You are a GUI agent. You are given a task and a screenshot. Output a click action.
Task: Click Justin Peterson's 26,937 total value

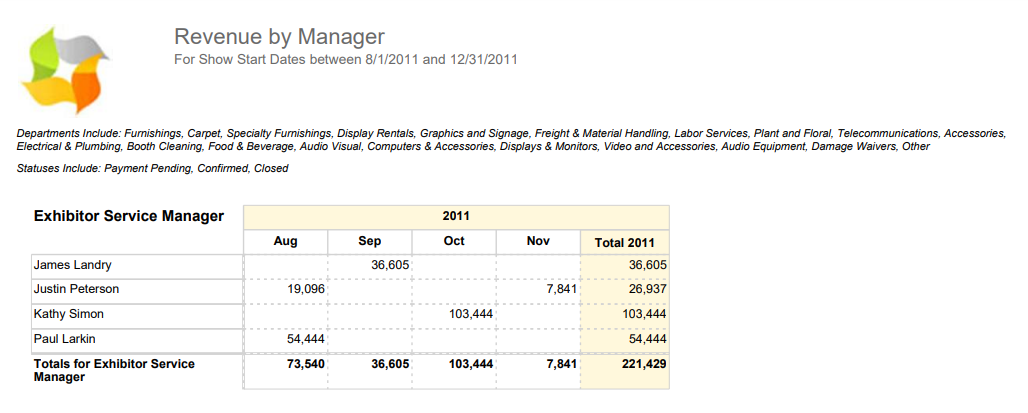647,289
